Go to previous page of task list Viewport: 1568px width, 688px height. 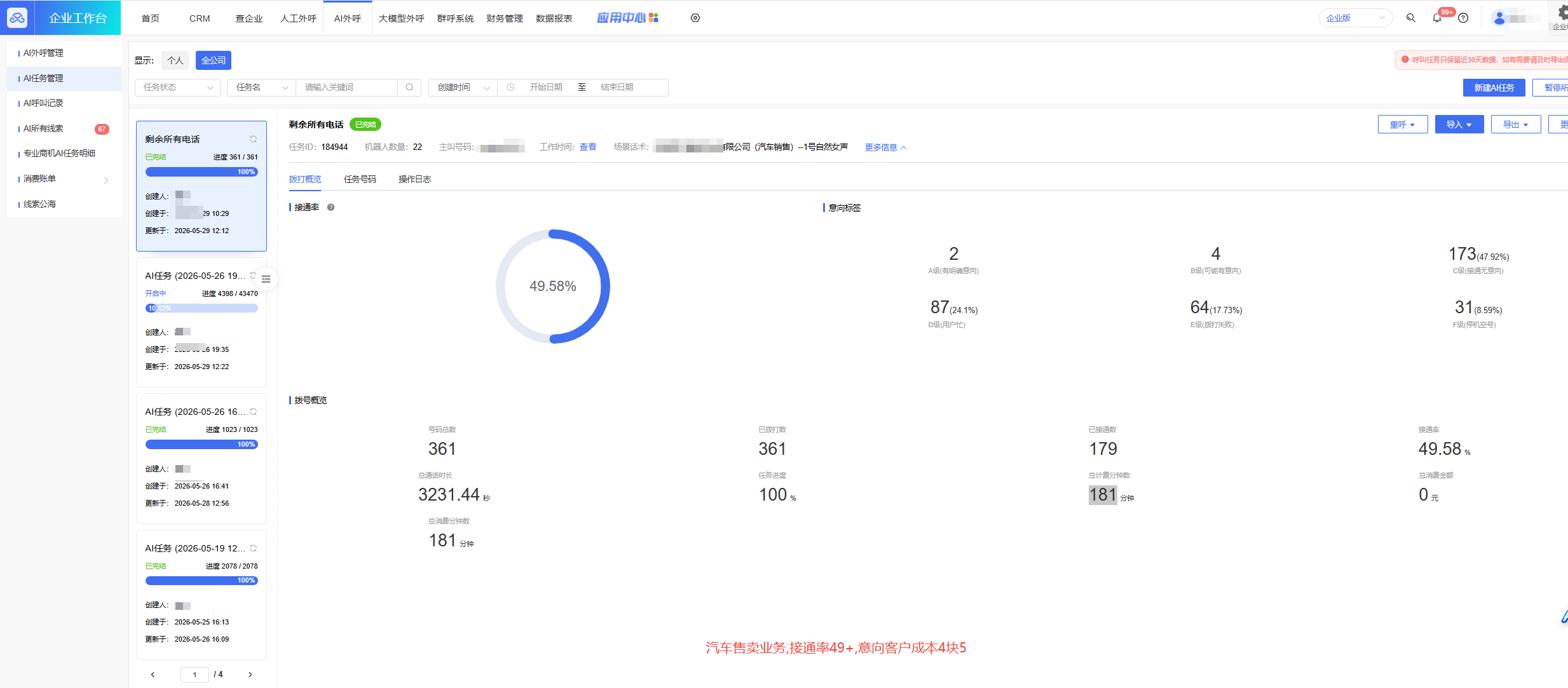(153, 674)
